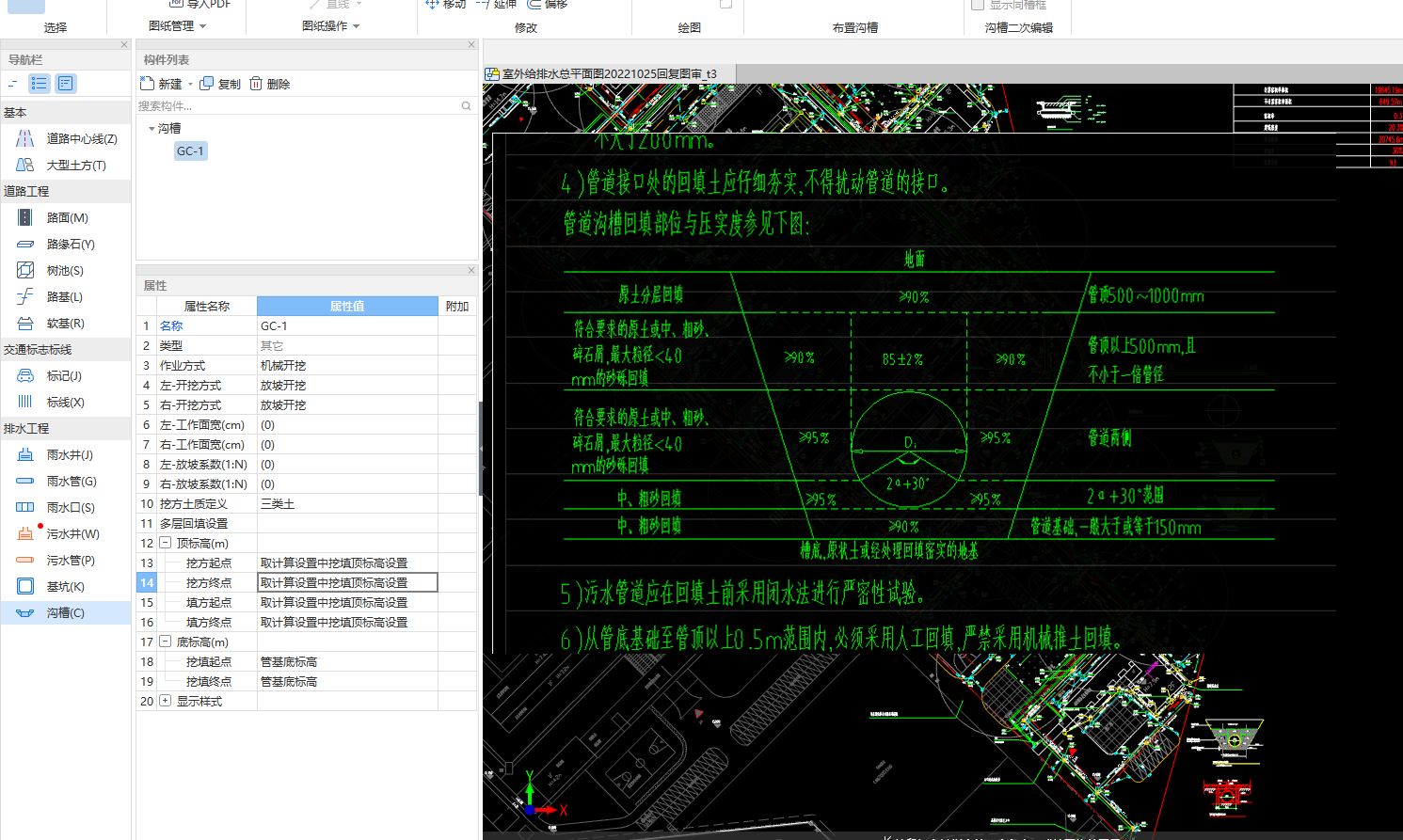1403x840 pixels.
Task: Select the 大型土方(T) icon
Action: point(25,165)
